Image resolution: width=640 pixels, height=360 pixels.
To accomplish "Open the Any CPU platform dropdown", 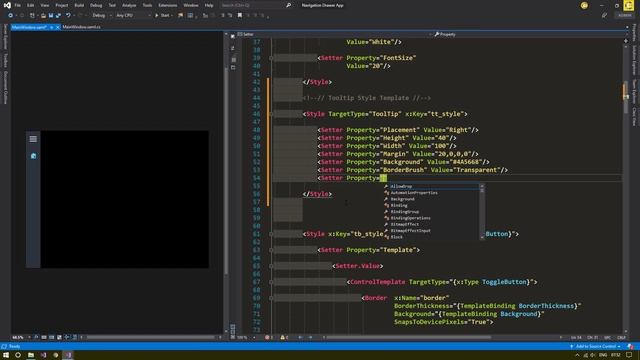I will pos(133,16).
